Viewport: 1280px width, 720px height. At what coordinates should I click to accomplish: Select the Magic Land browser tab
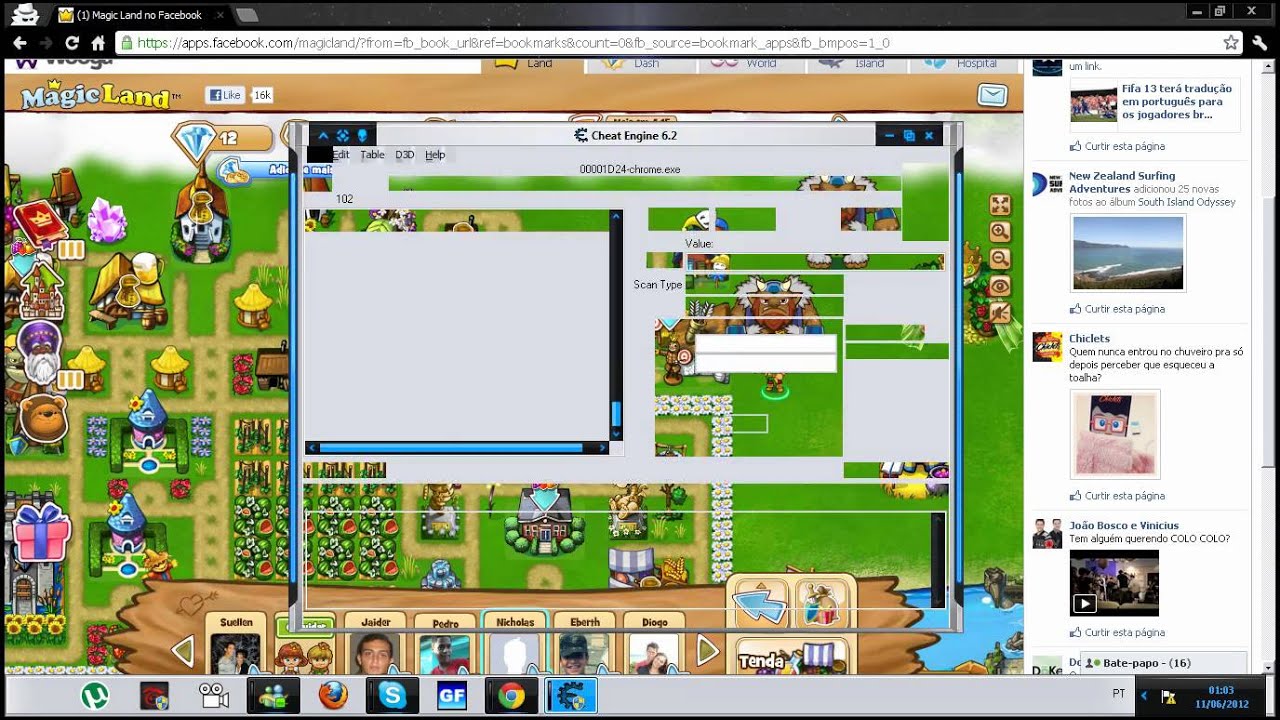(x=140, y=15)
